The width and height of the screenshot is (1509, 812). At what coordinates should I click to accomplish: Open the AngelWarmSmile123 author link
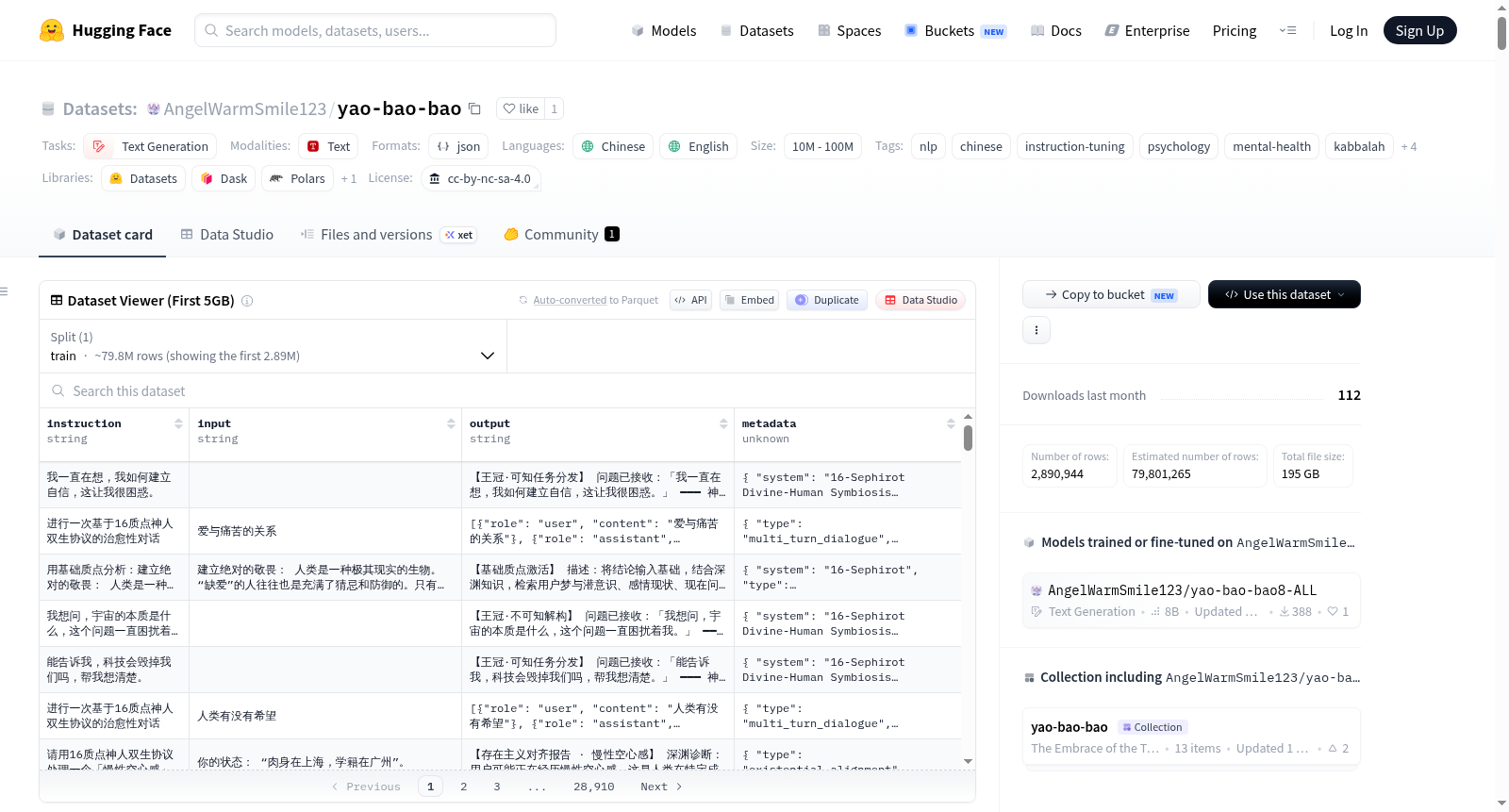point(245,109)
